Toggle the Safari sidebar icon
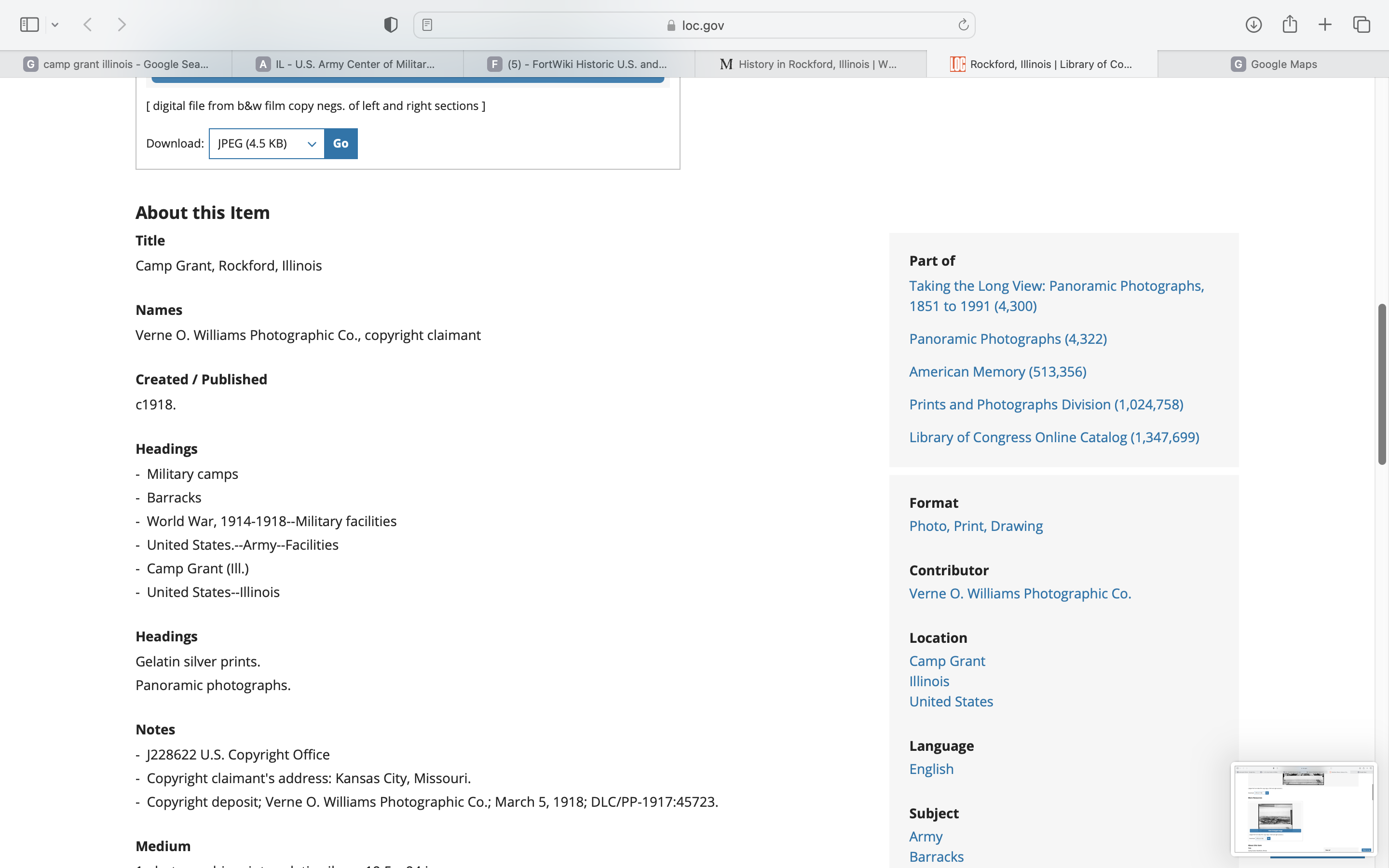 (x=29, y=25)
